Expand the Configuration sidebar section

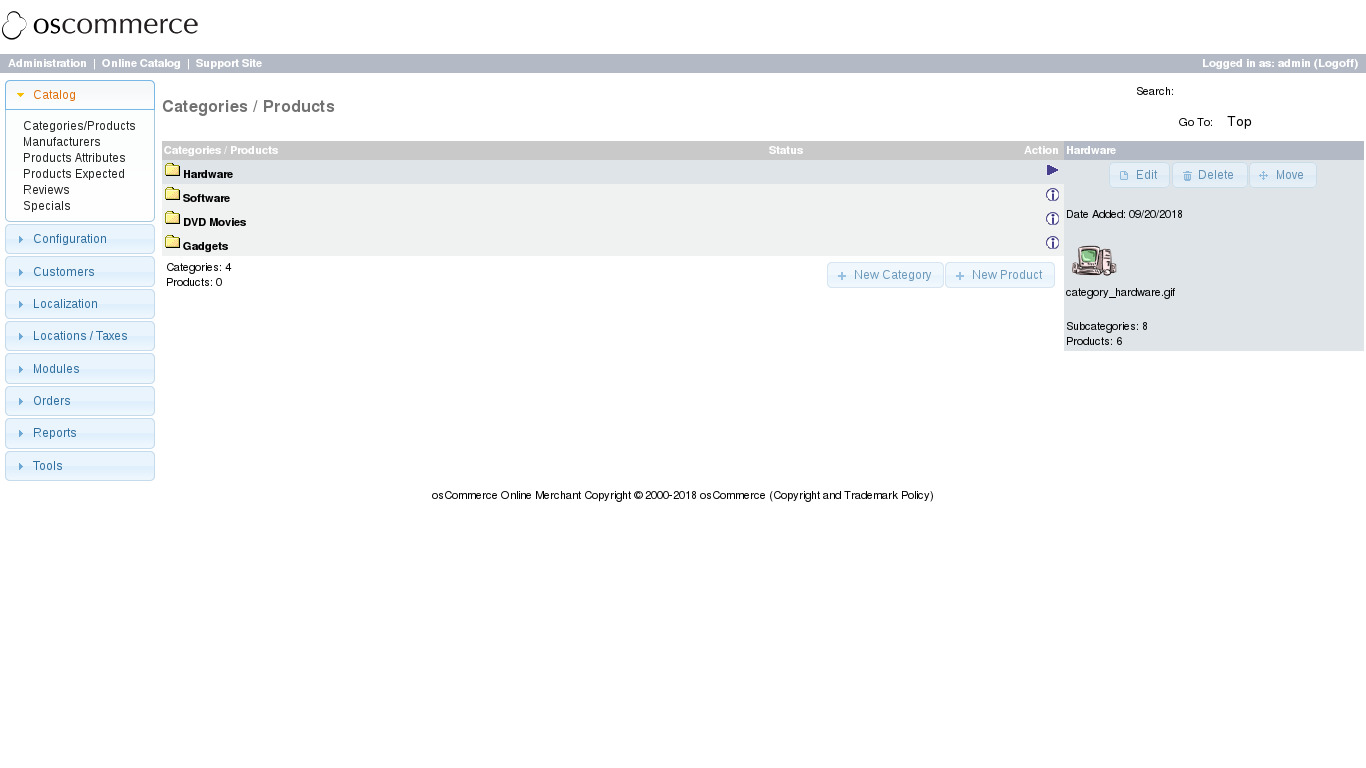tap(80, 239)
